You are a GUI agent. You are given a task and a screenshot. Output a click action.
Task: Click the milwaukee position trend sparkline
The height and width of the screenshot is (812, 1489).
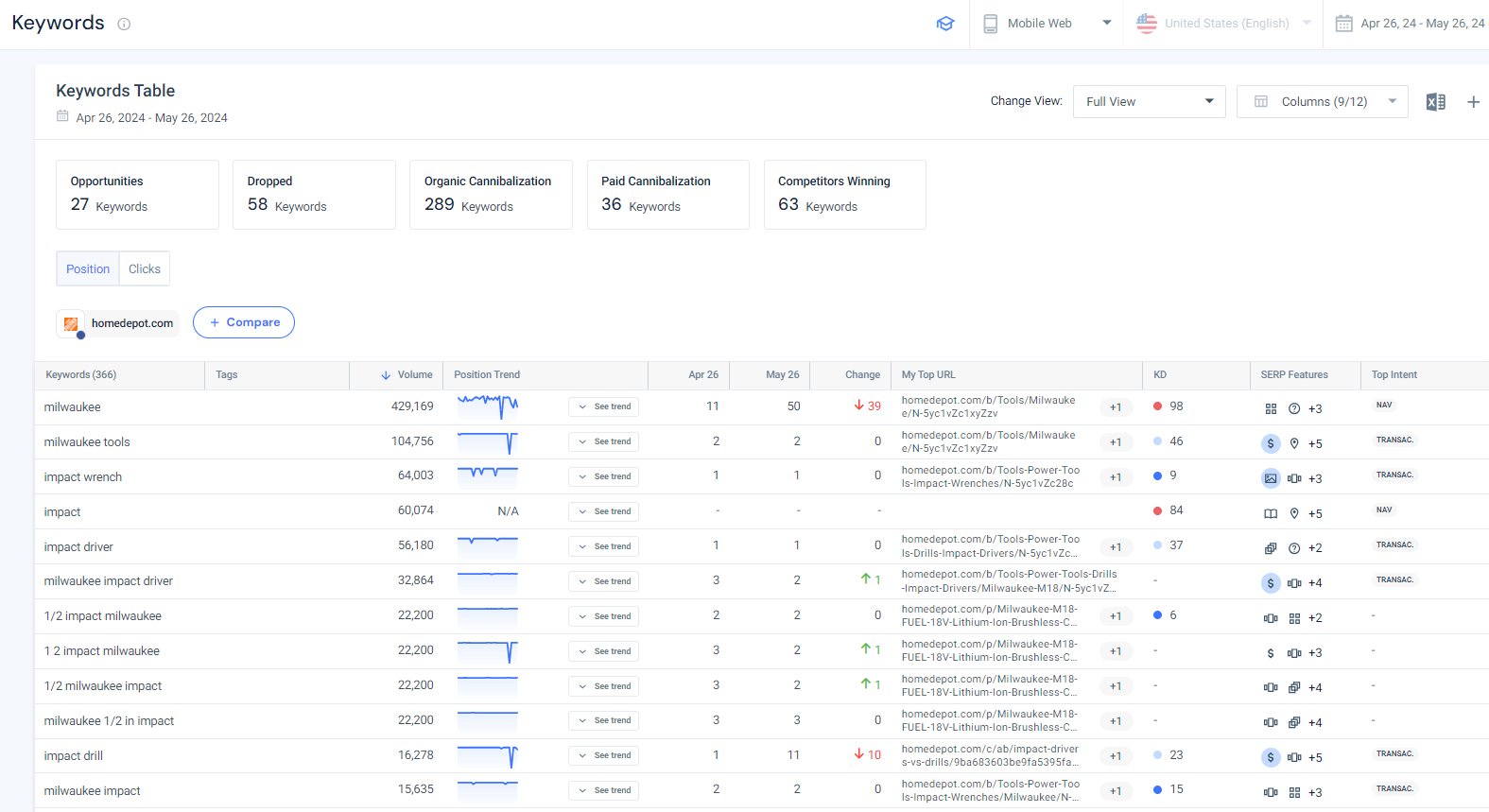488,406
